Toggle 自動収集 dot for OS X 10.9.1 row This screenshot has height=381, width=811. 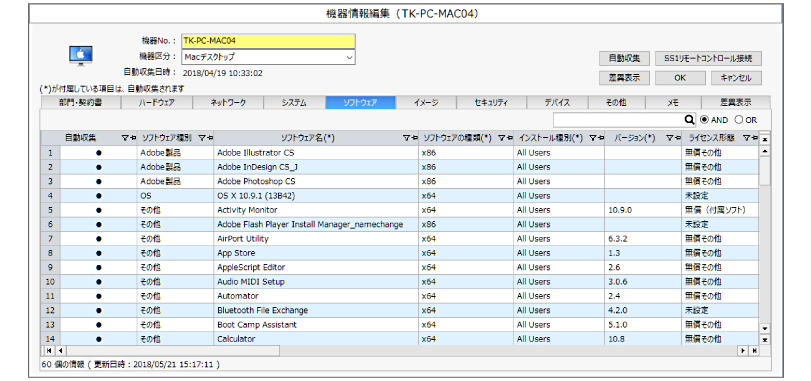[99, 196]
